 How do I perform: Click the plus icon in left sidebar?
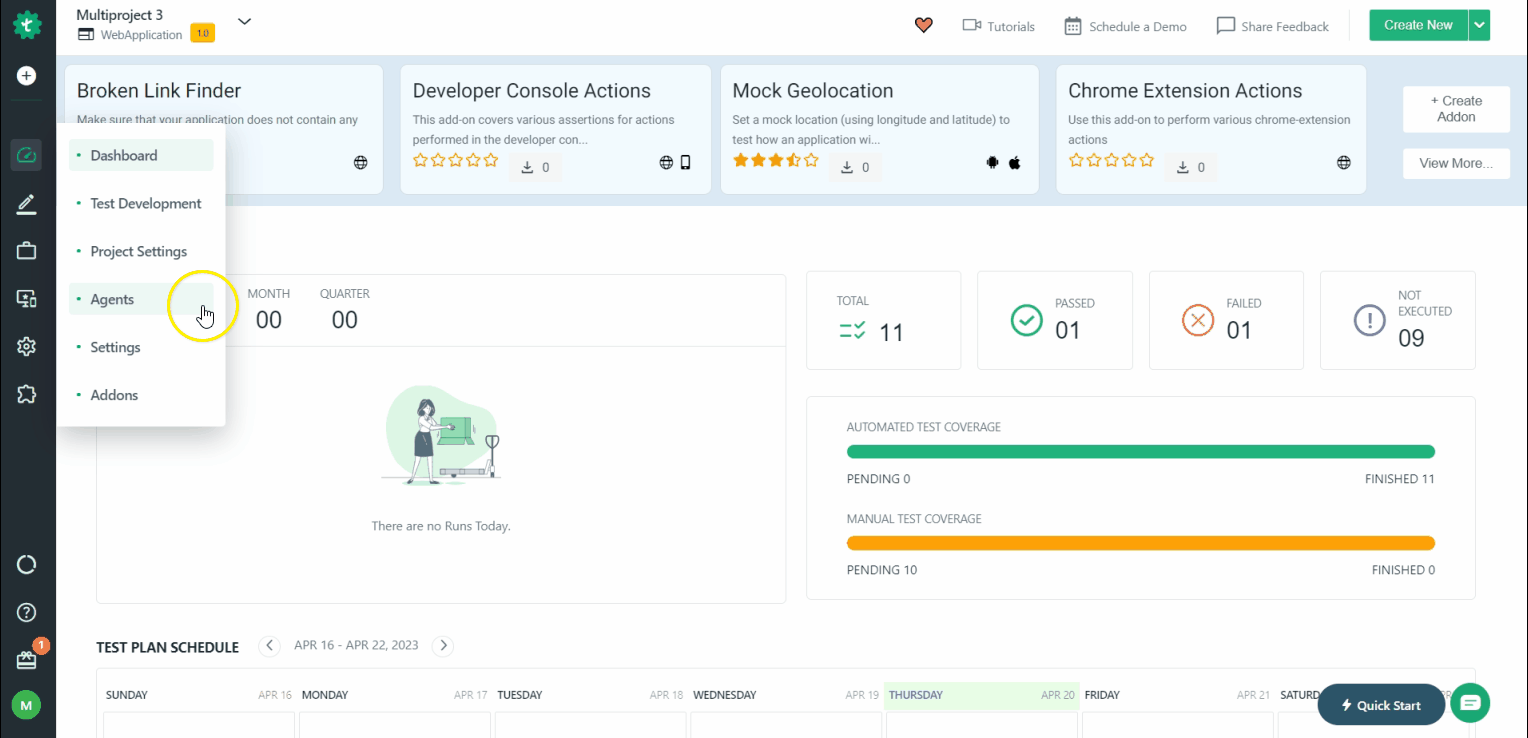pyautogui.click(x=27, y=76)
